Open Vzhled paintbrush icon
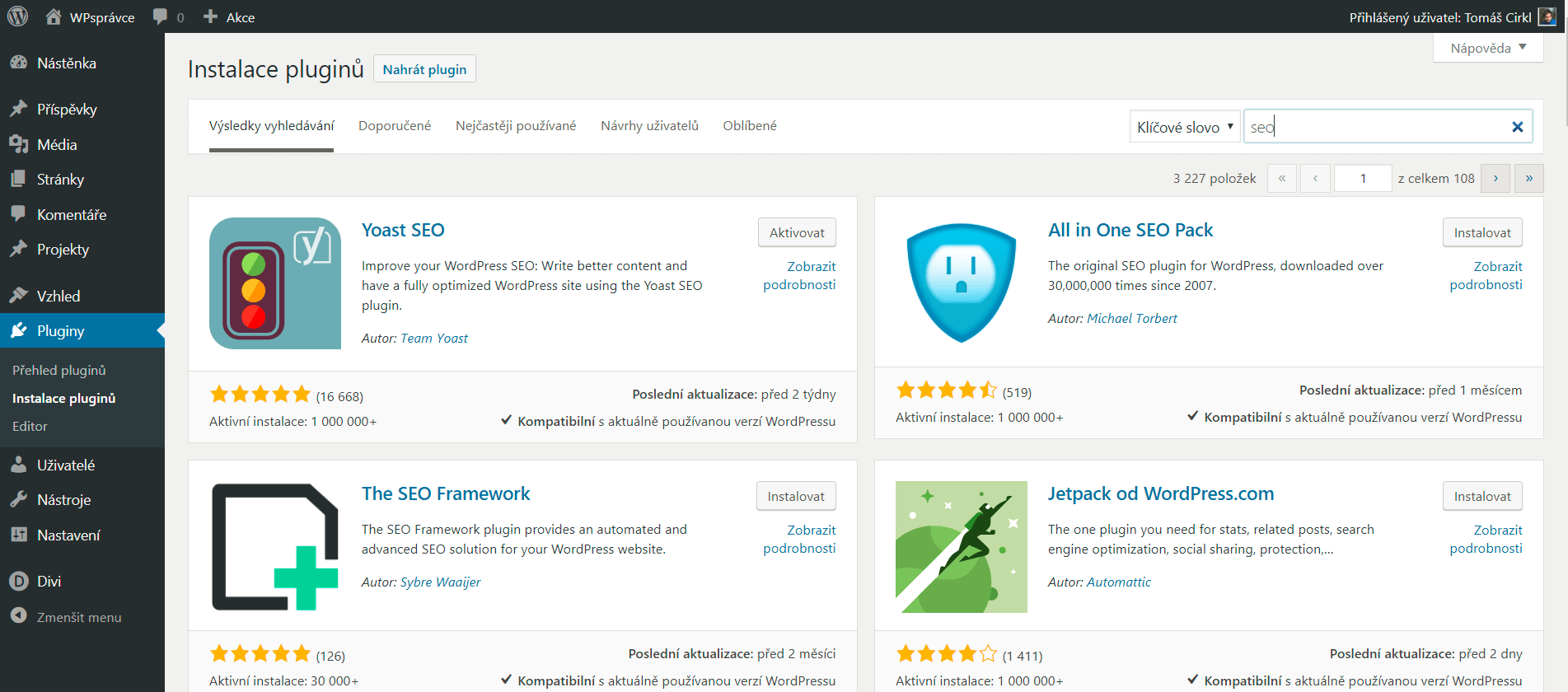Viewport: 1568px width, 692px height. click(x=18, y=296)
